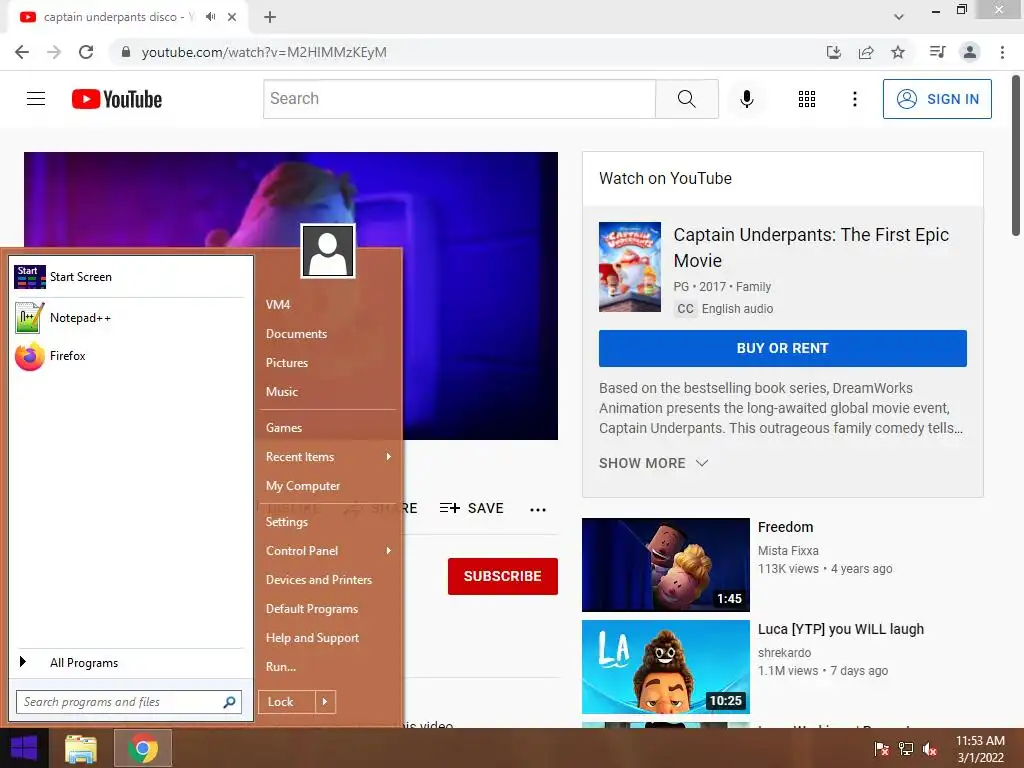This screenshot has height=768, width=1024.
Task: Mute the tab via speaker icon
Action: coord(210,17)
